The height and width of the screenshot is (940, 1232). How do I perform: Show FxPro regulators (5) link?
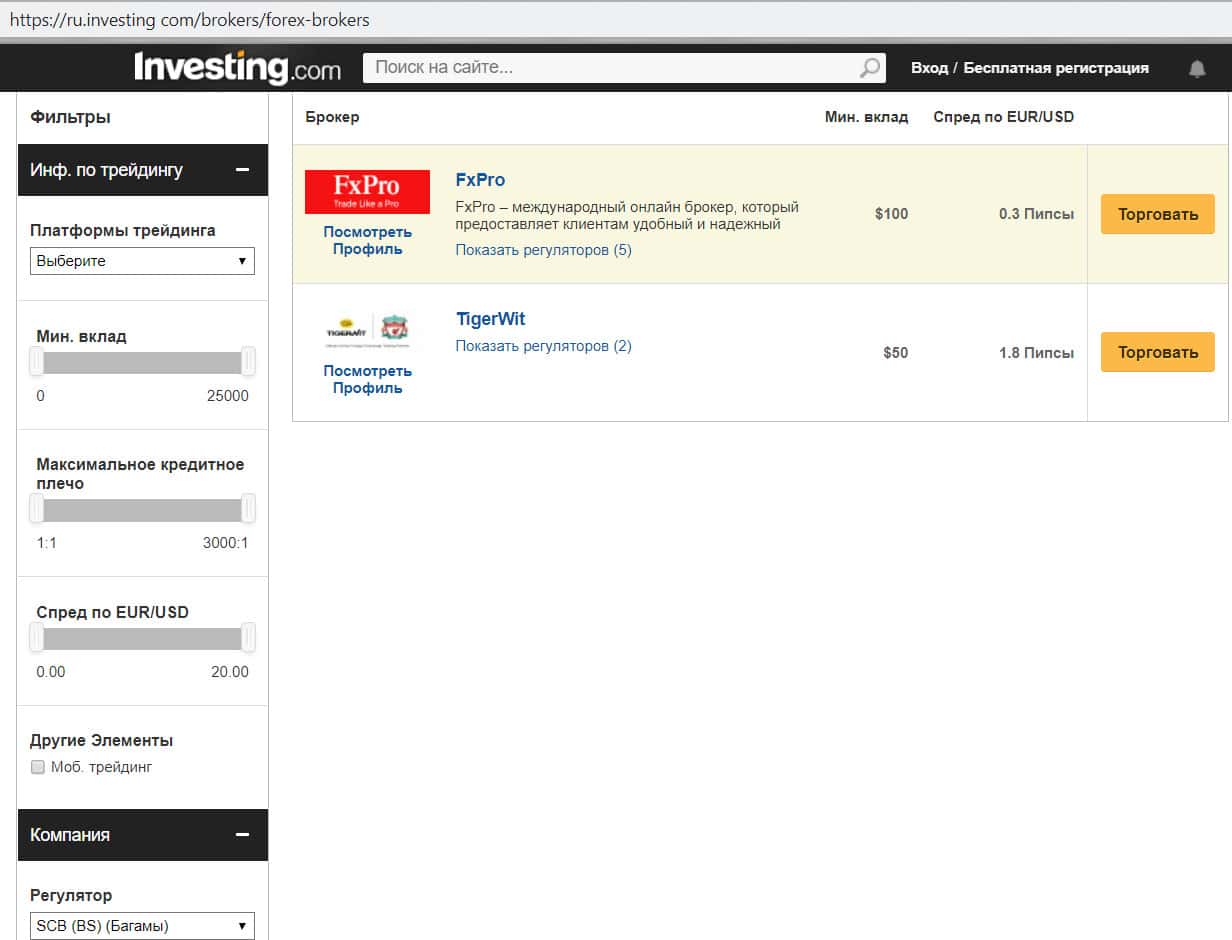tap(543, 250)
